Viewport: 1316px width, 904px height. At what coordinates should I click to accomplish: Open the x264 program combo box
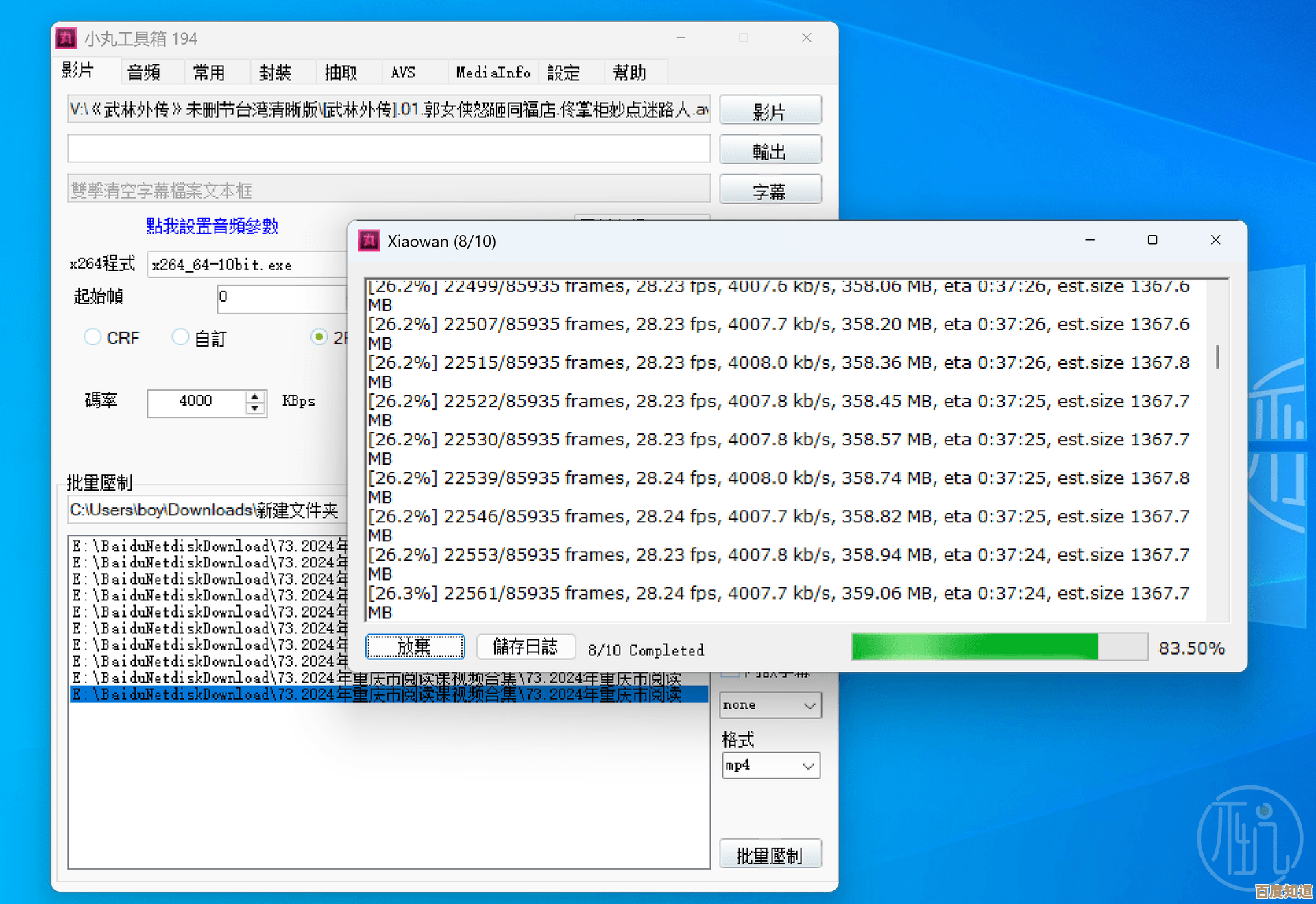(x=247, y=265)
